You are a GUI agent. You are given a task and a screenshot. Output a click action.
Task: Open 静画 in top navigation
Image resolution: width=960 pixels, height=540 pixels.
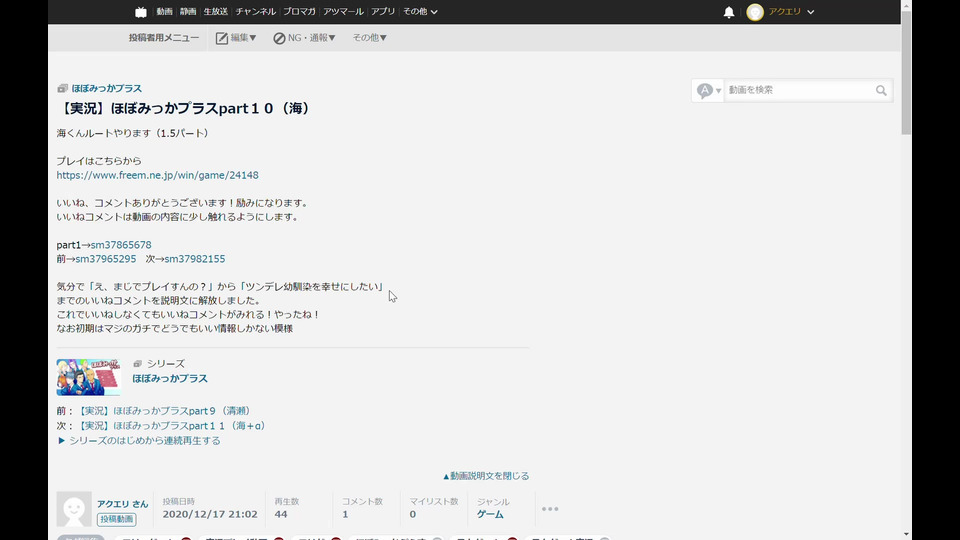click(188, 12)
